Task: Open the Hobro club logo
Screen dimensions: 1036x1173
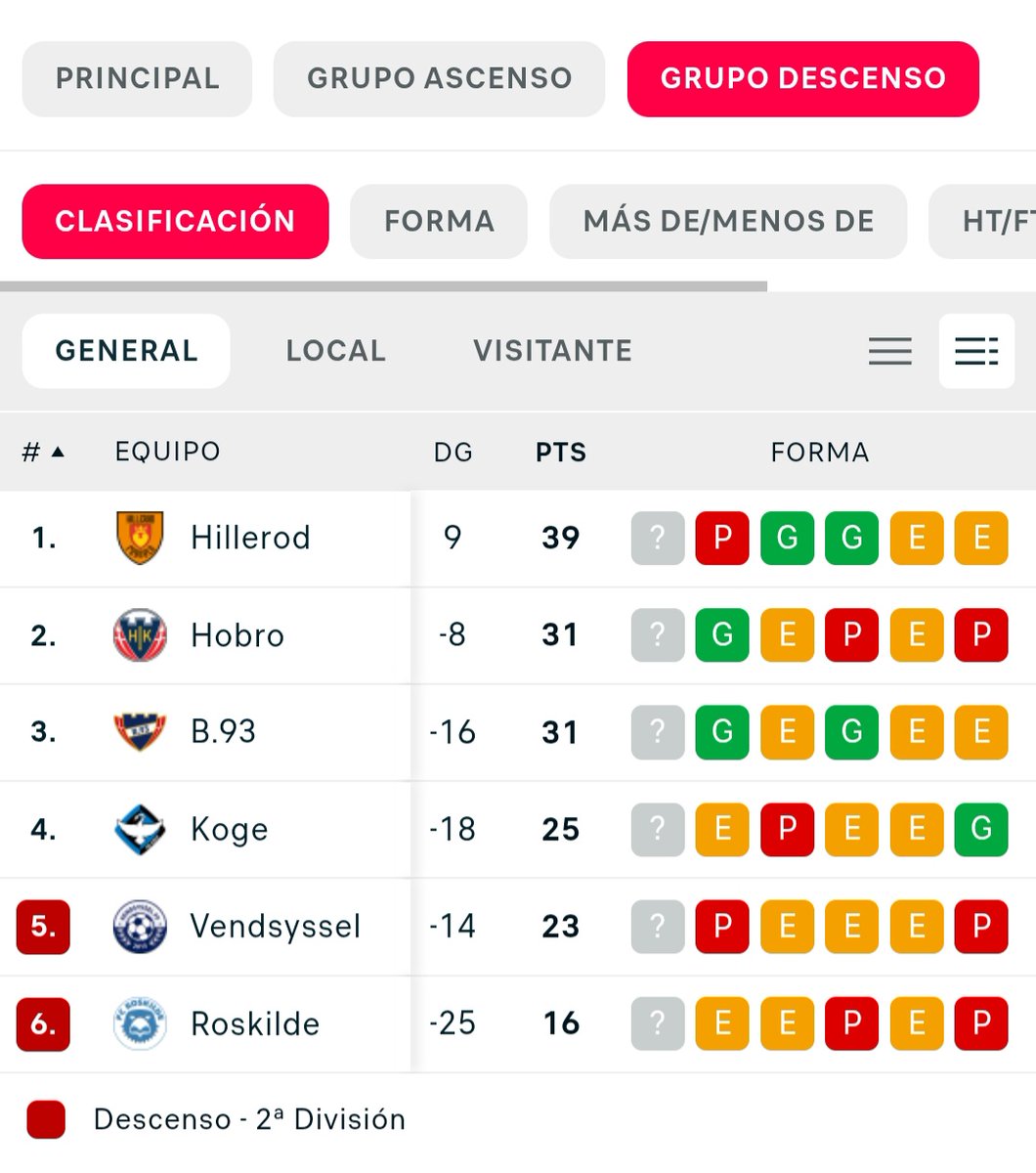Action: click(x=140, y=635)
